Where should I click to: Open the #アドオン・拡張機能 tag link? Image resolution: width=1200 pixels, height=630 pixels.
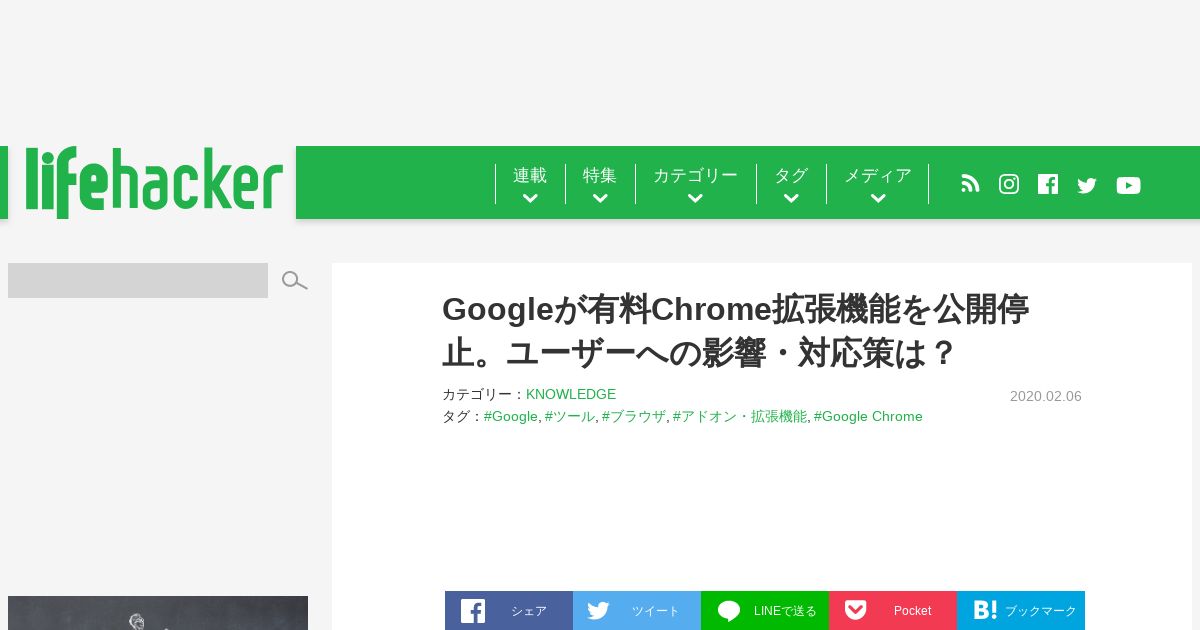tap(740, 416)
